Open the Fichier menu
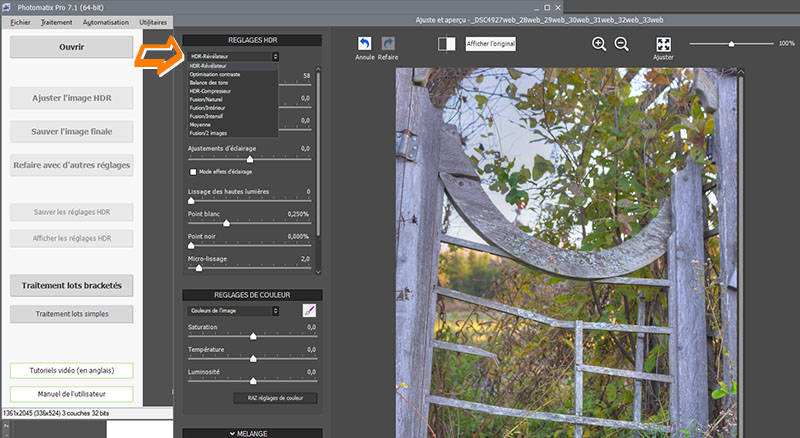The height and width of the screenshot is (438, 800). [x=20, y=22]
